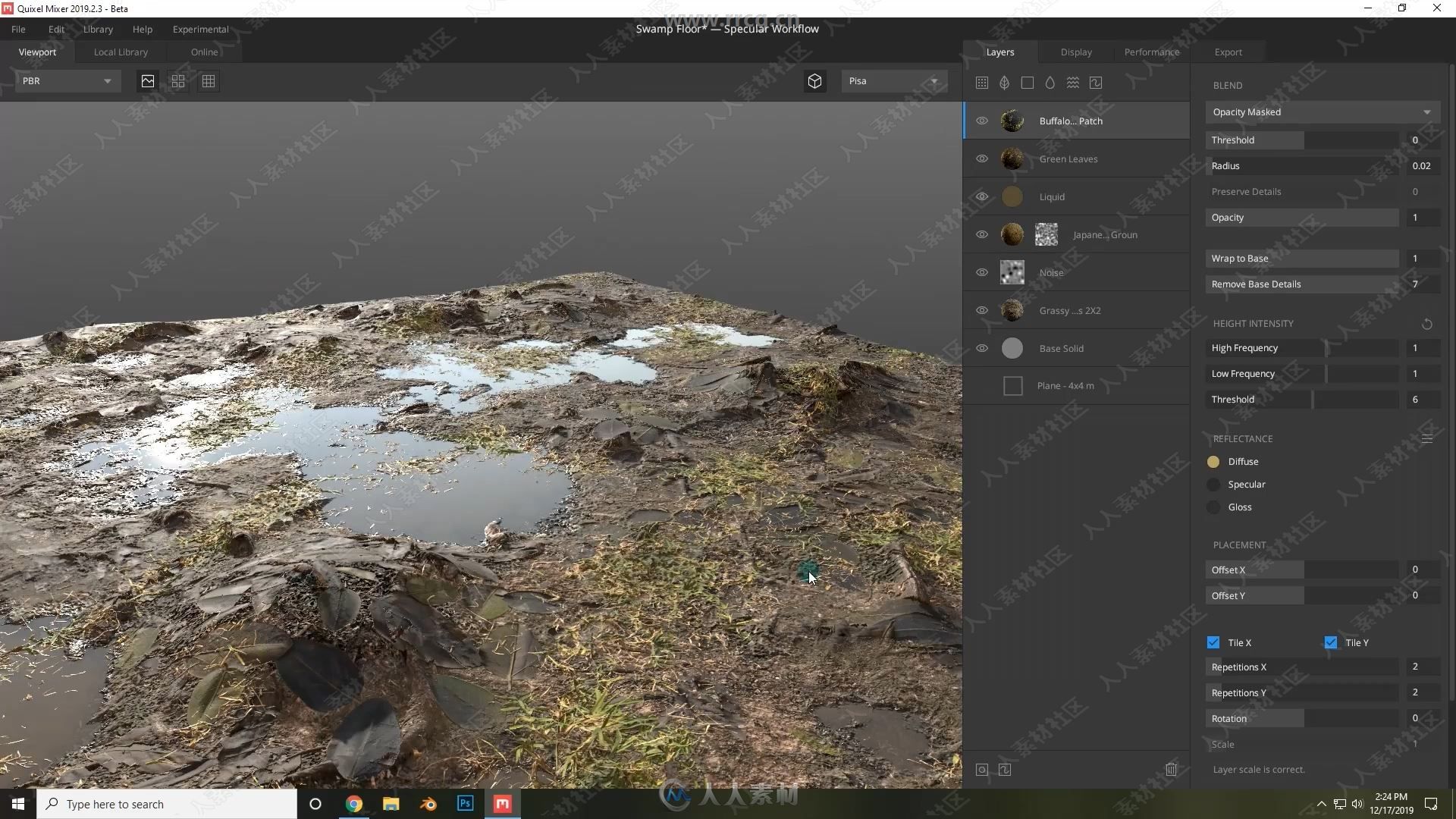Toggle visibility of Liquid layer
The height and width of the screenshot is (819, 1456).
(x=981, y=196)
